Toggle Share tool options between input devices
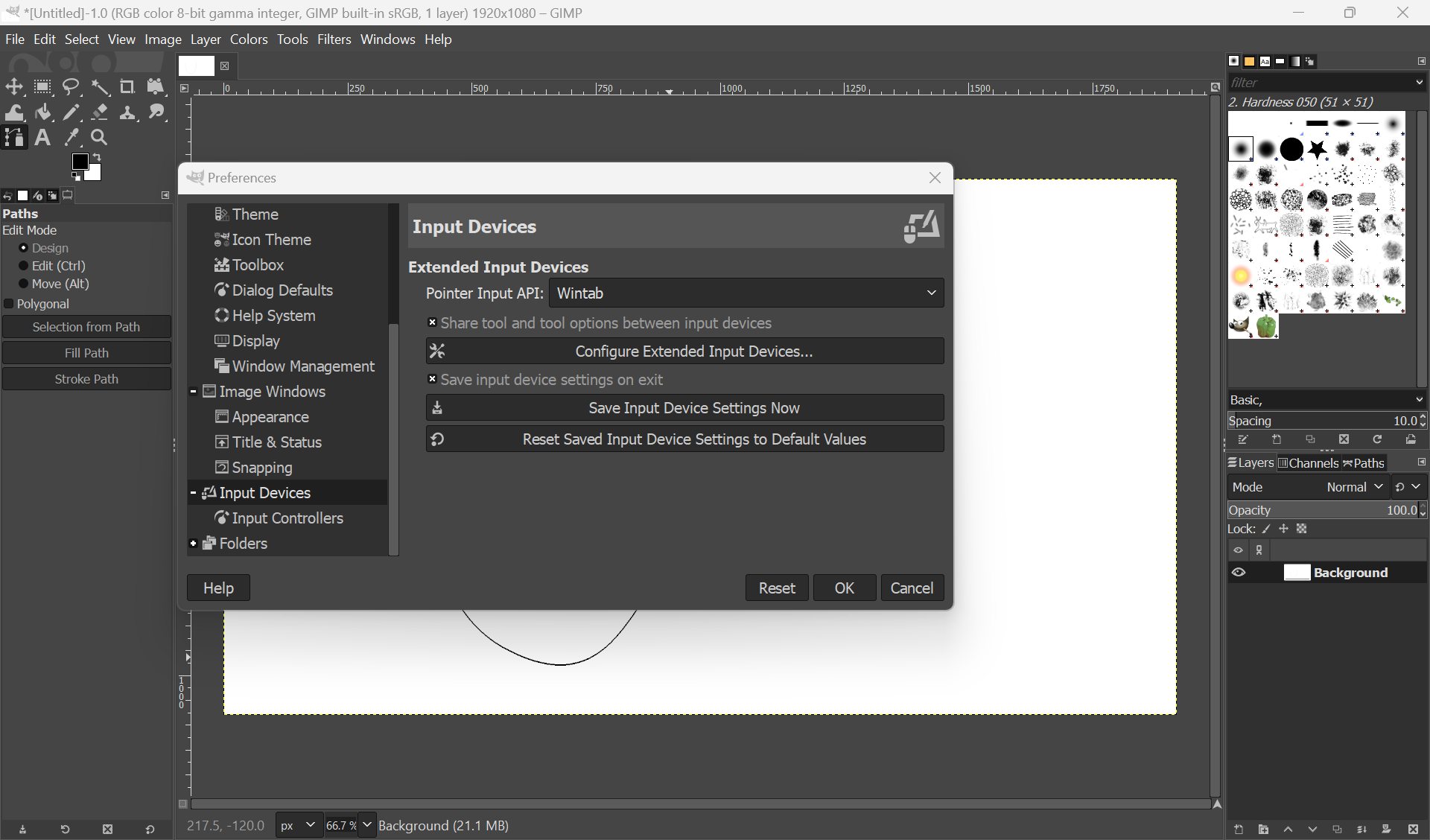The width and height of the screenshot is (1430, 840). click(432, 322)
